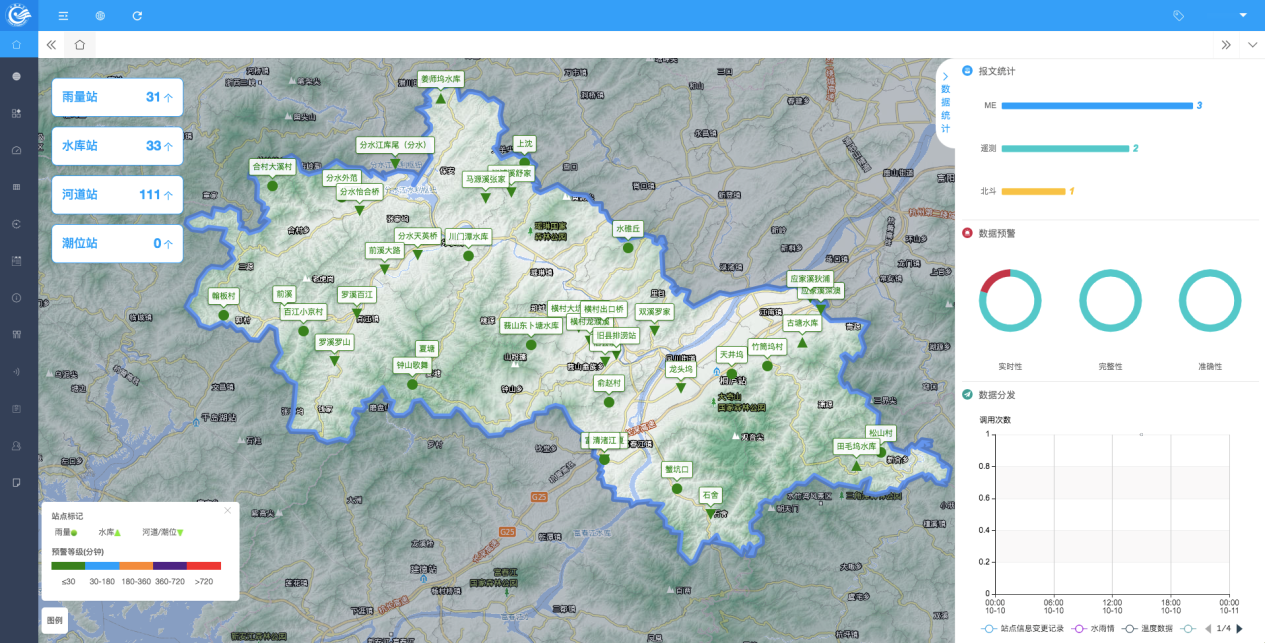
Task: Select the home tab in tab bar
Action: tap(79, 45)
